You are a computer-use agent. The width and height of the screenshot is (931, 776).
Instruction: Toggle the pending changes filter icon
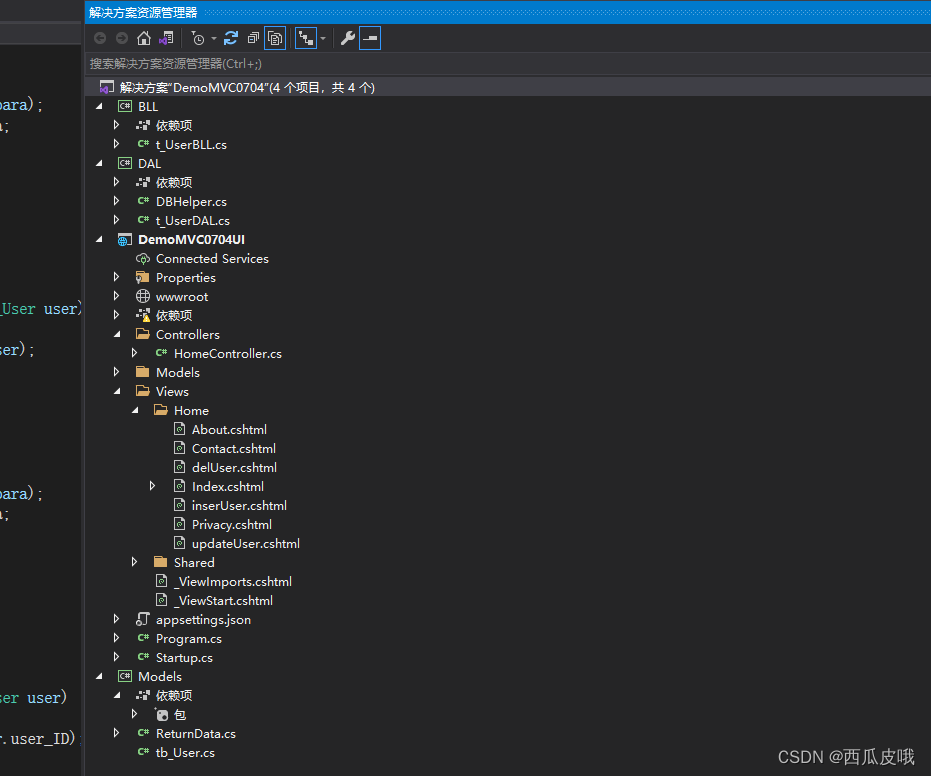200,38
